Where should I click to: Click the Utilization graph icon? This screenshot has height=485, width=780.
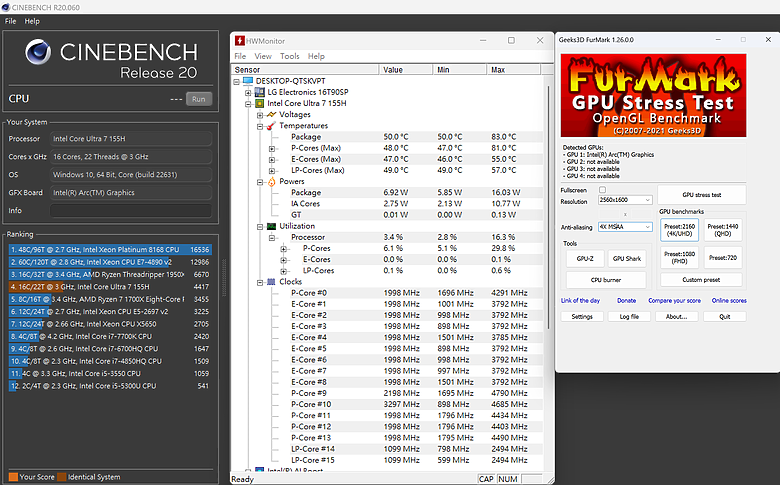(x=271, y=226)
